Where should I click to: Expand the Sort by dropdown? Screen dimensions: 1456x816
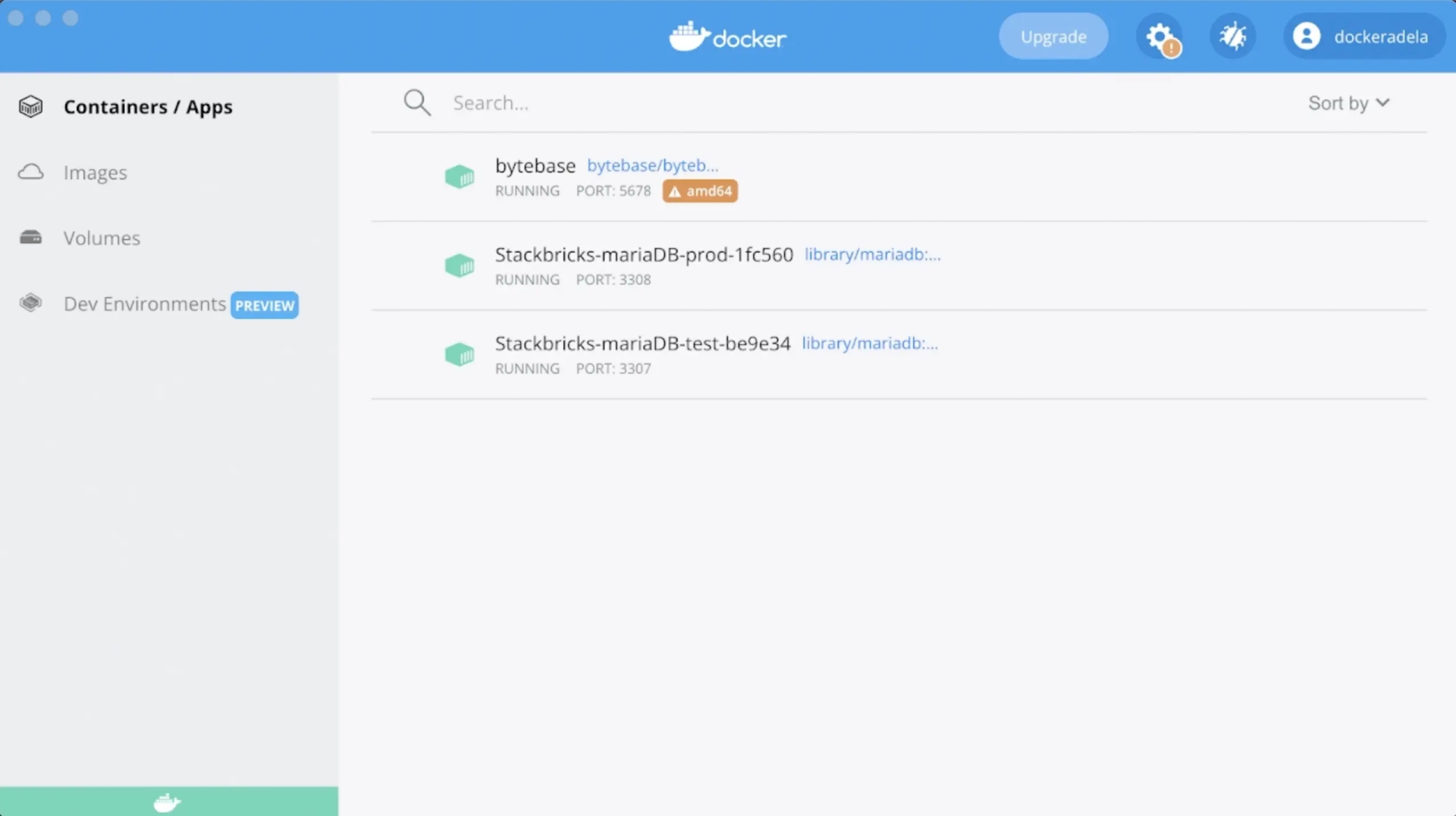coord(1349,103)
